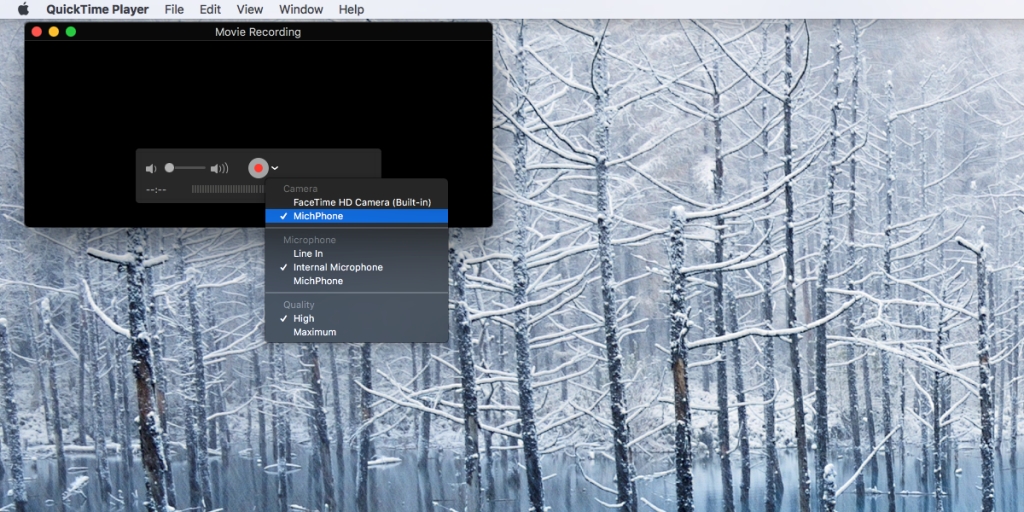Click the recording time display --:--
The height and width of the screenshot is (512, 1024).
tap(156, 189)
